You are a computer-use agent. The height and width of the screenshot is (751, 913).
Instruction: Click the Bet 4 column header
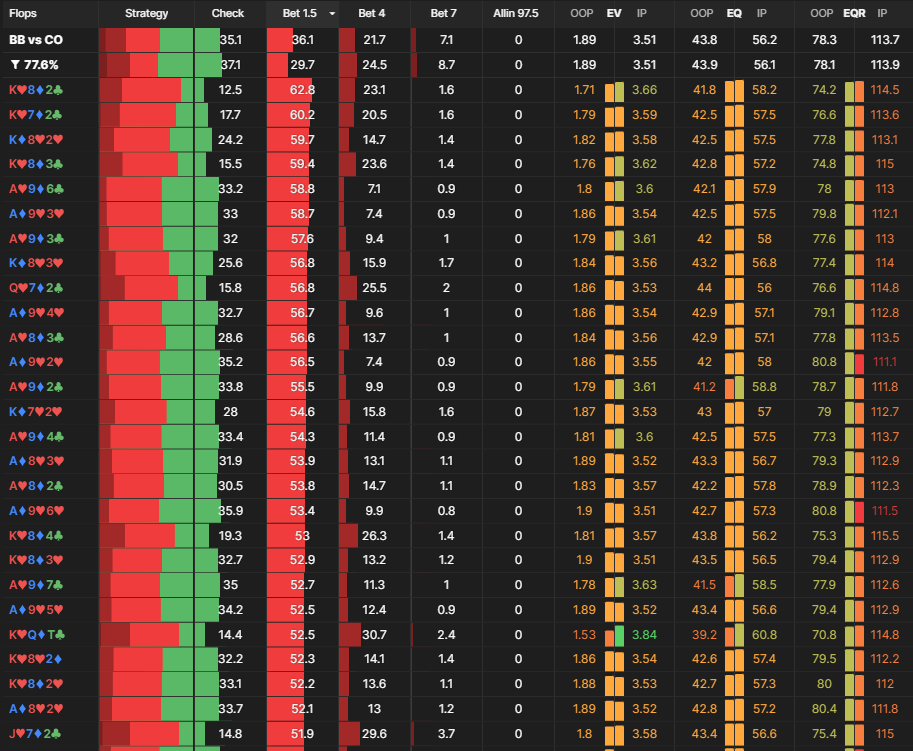(x=372, y=14)
